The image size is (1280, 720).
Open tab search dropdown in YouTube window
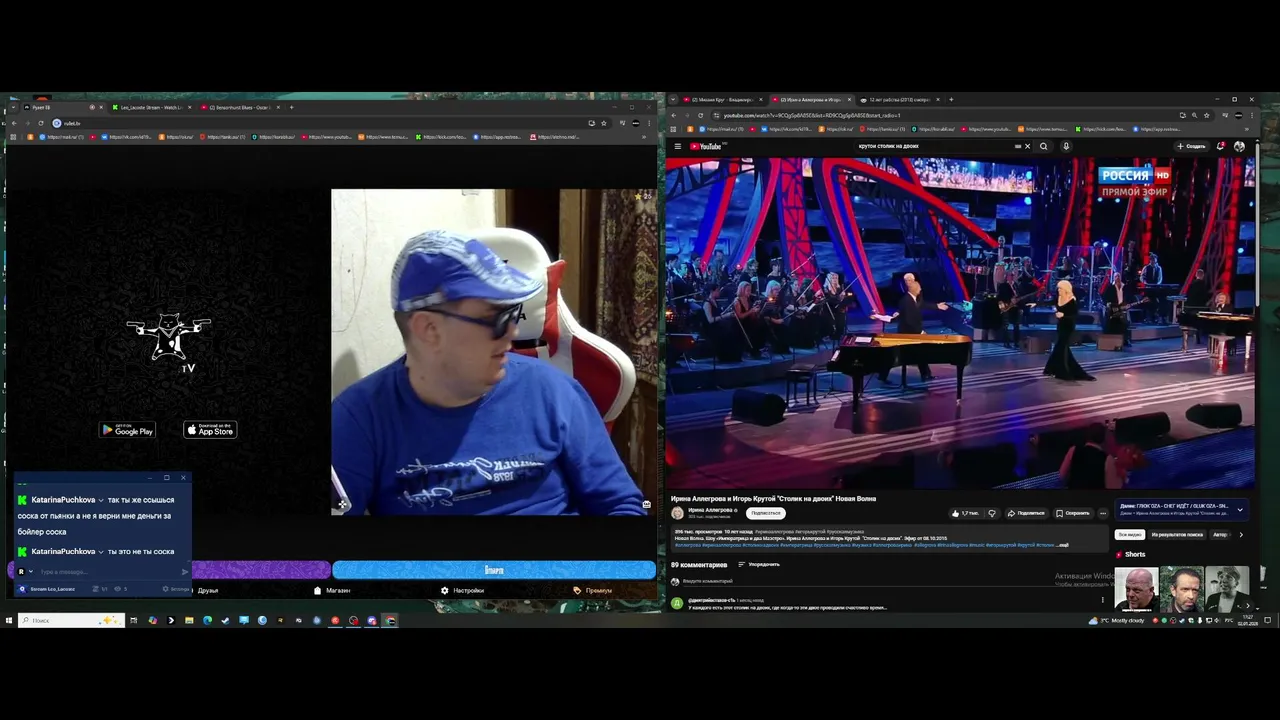[673, 99]
